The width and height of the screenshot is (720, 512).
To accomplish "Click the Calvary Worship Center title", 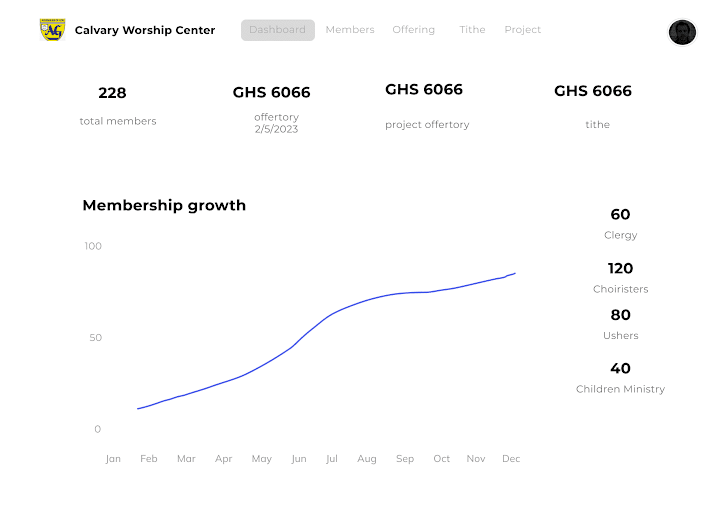I will pos(145,30).
